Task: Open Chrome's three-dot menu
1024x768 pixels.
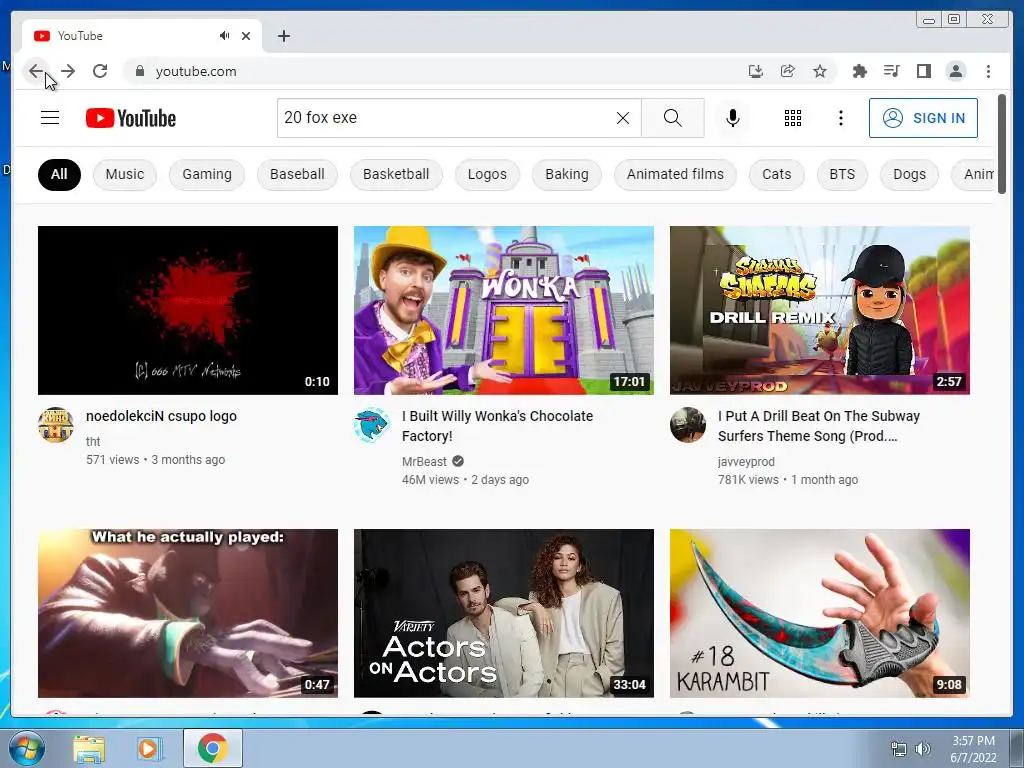Action: click(x=988, y=71)
